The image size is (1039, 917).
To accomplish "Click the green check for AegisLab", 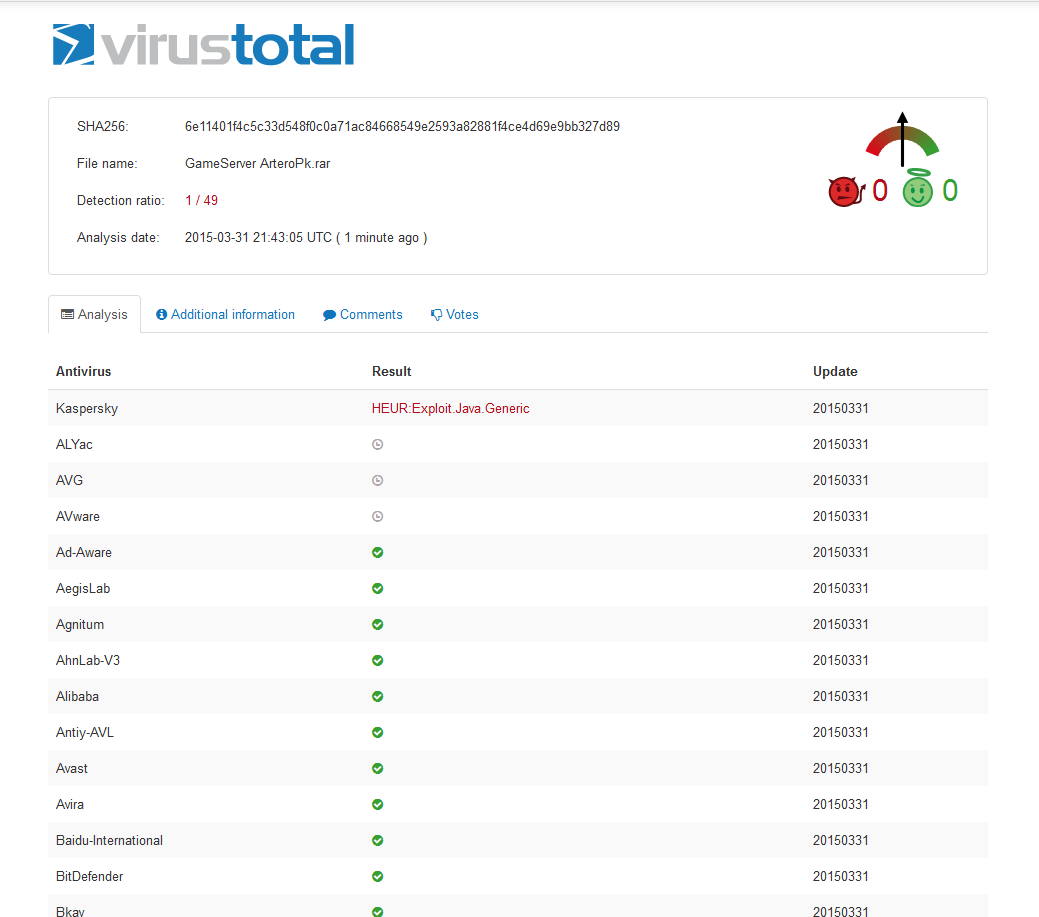I will pos(378,588).
